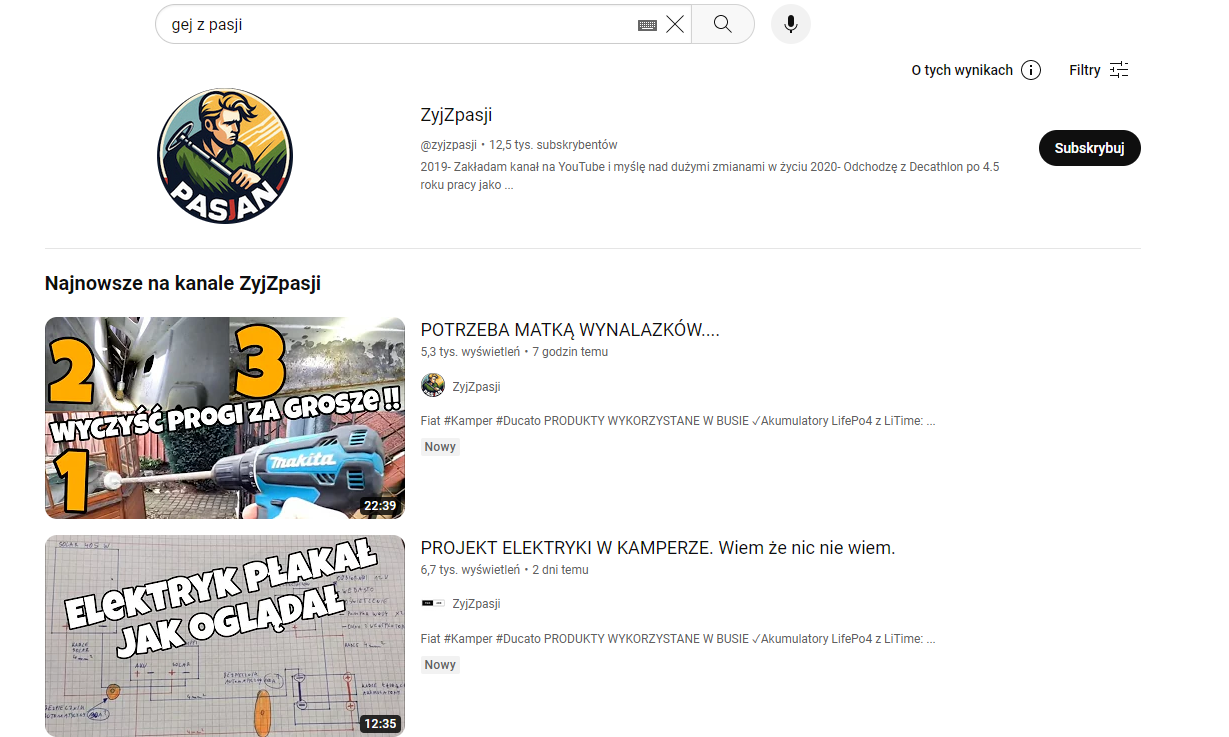The width and height of the screenshot is (1229, 737).
Task: Open video title PROJEKT ELEKTRYKI W KAMPERZE
Action: 658,548
